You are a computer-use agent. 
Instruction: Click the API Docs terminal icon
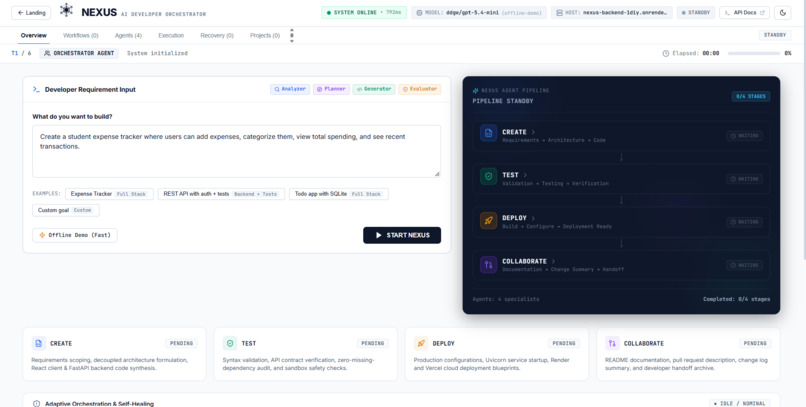point(727,13)
